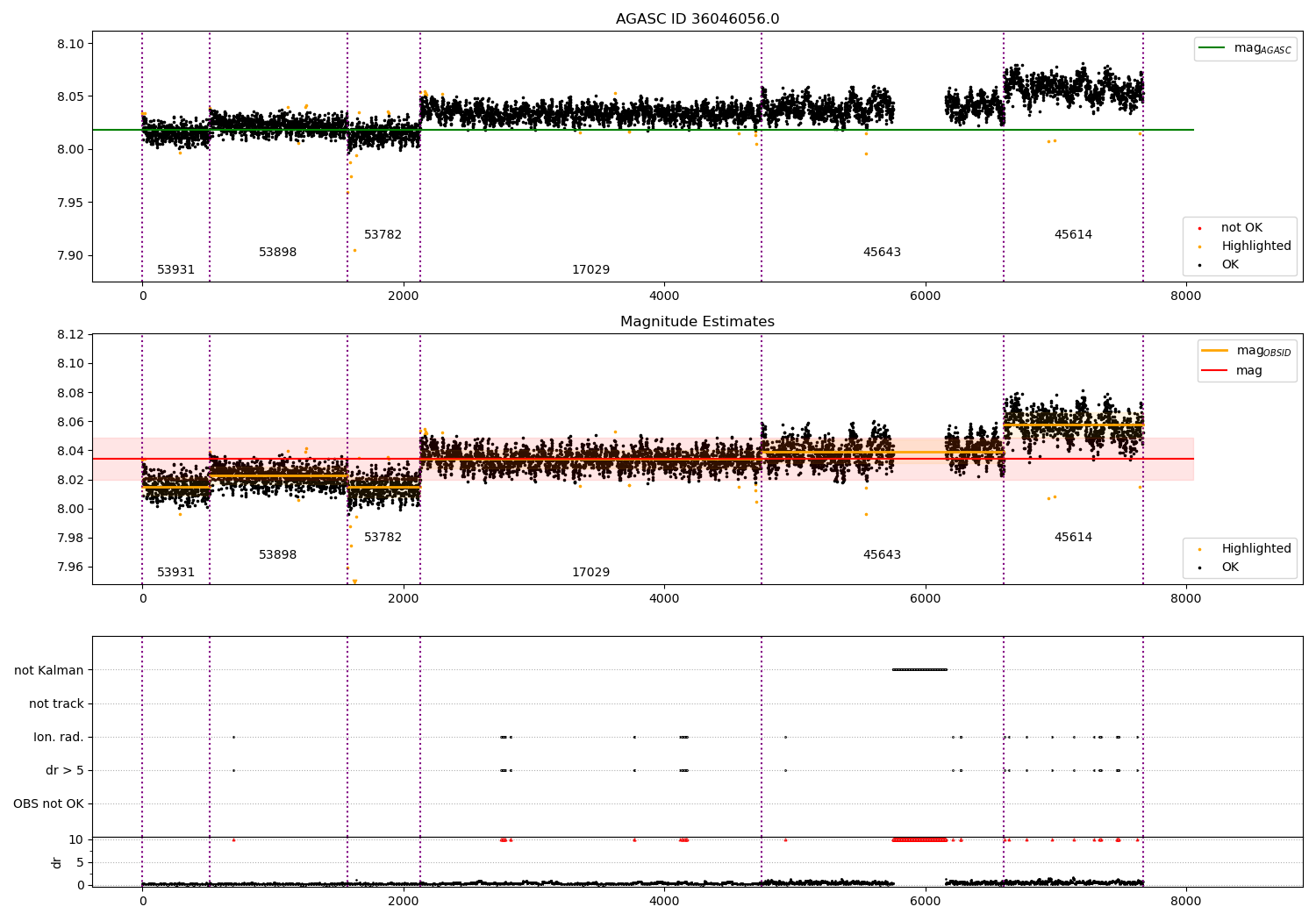This screenshot has height=921, width=1316.
Task: Click the 7.96 y-axis tick label
Action: click(70, 568)
